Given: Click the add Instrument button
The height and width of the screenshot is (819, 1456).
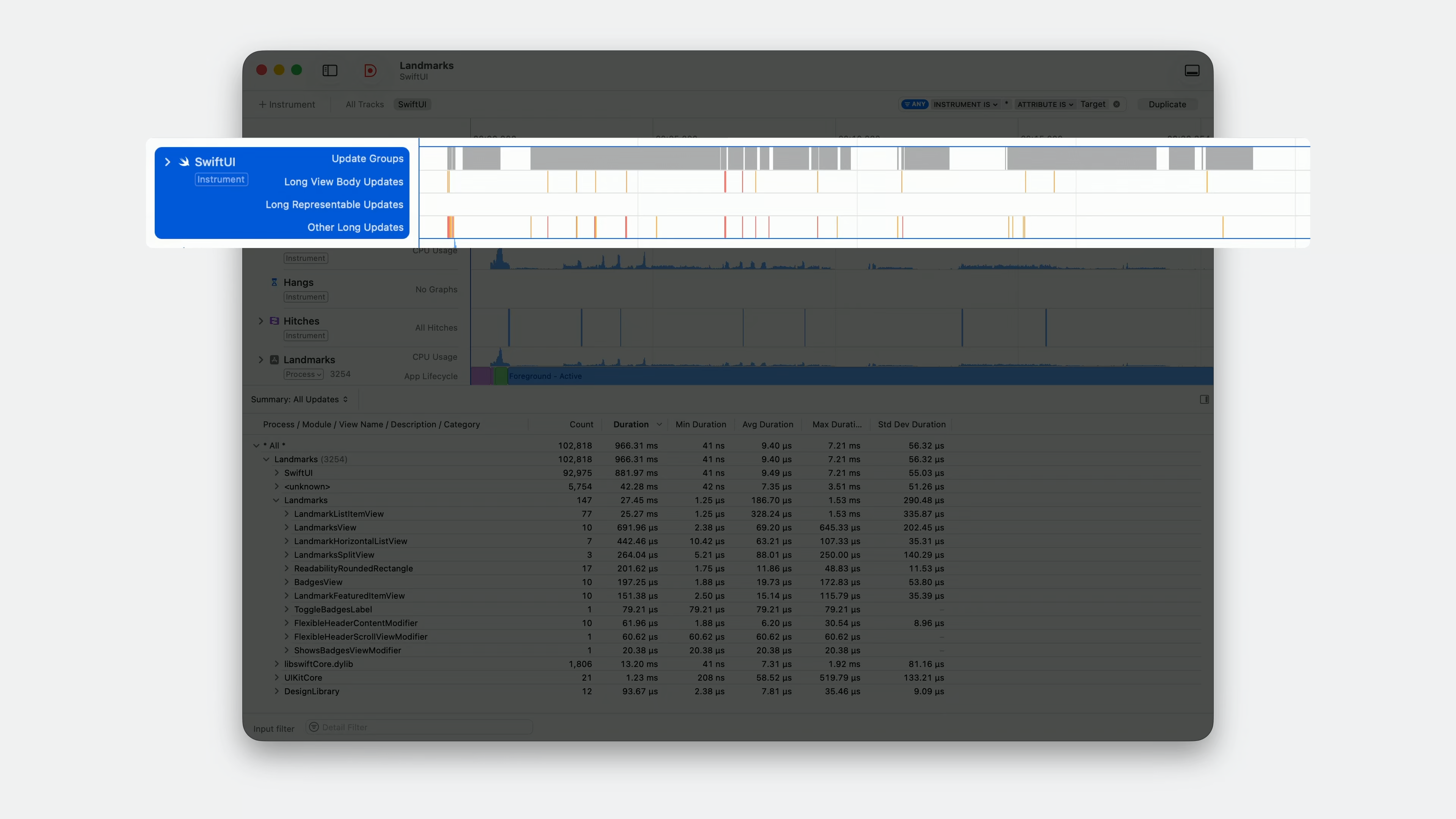Looking at the screenshot, I should pos(287,105).
